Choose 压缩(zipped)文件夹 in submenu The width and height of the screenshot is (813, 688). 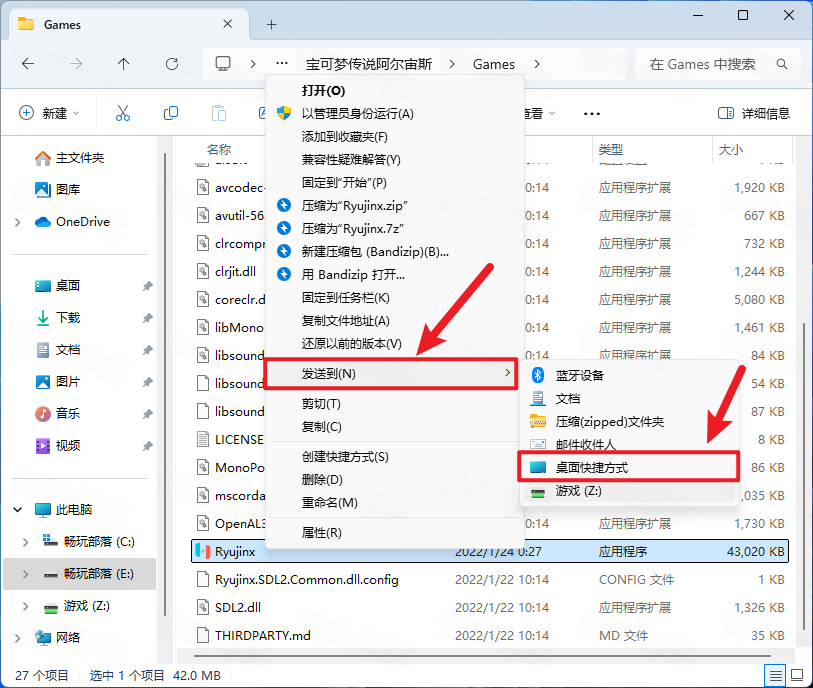pyautogui.click(x=629, y=422)
